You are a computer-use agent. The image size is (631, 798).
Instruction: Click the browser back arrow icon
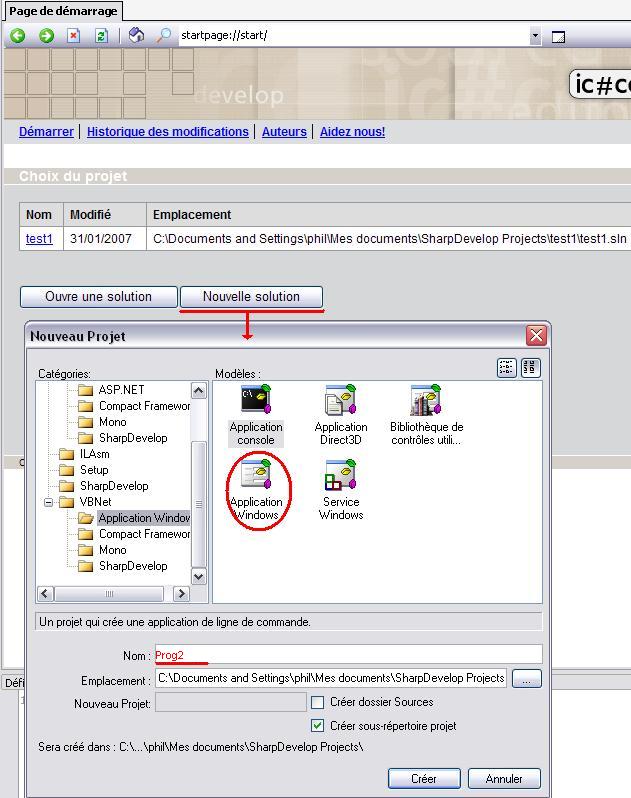tap(18, 35)
